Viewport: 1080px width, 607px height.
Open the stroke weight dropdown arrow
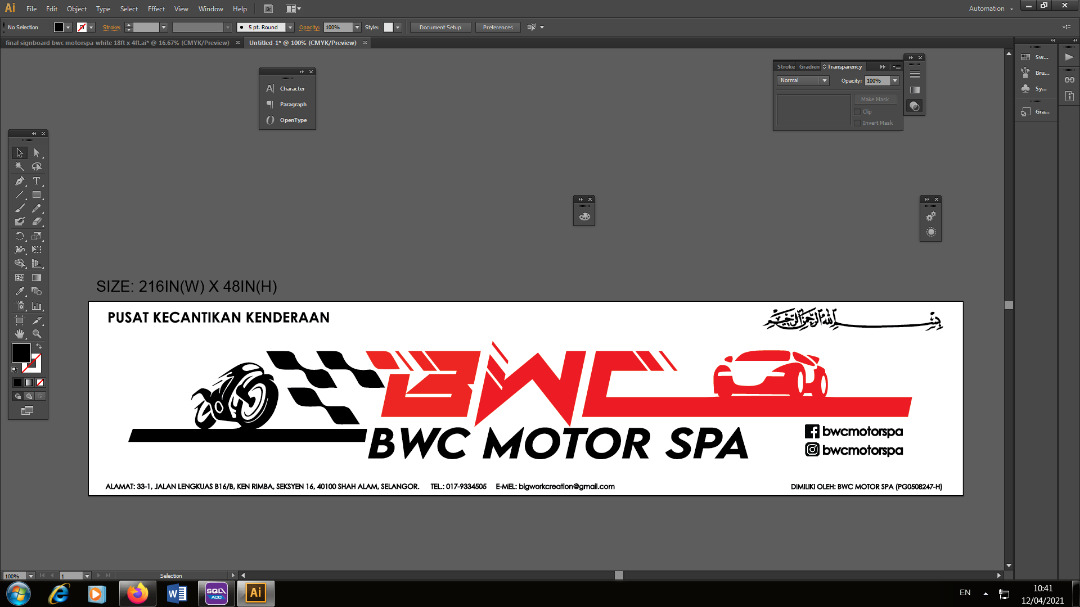click(x=163, y=28)
